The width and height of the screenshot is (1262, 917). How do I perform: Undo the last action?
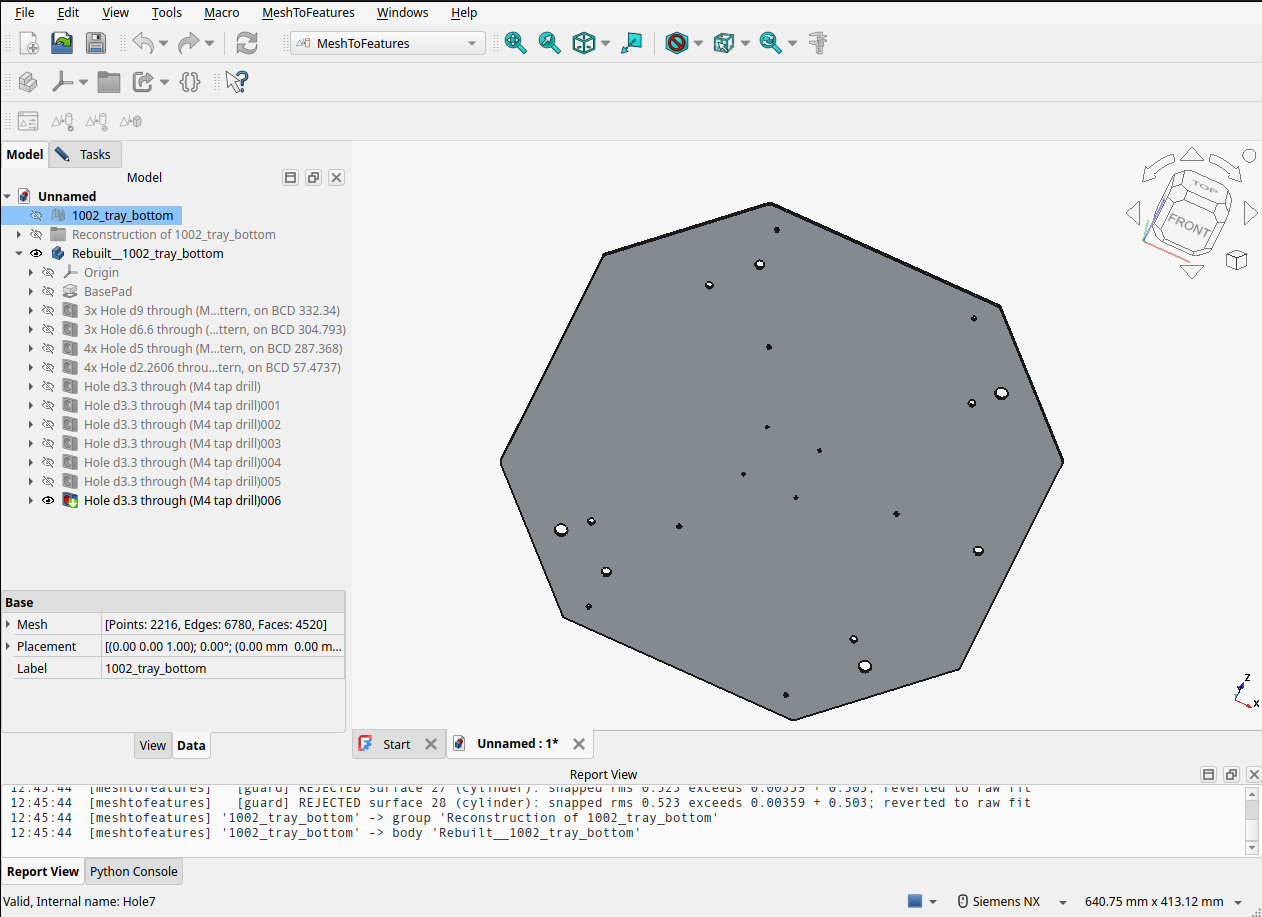pyautogui.click(x=143, y=43)
